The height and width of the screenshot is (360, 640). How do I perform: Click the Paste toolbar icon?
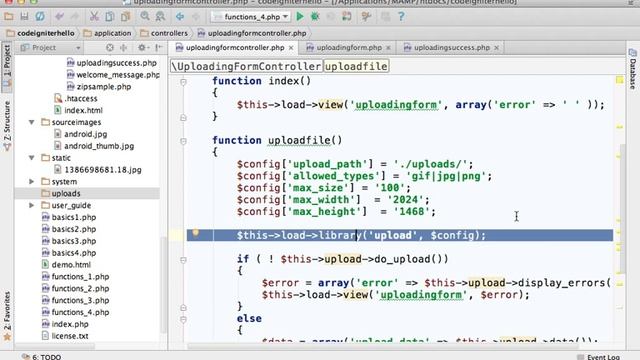click(125, 16)
